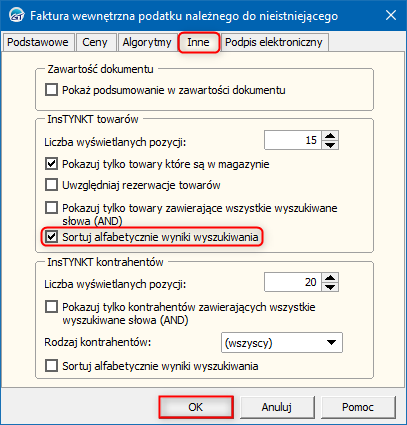Check Sortuj alfabetycznie in InsTYNKT kontrahentów
This screenshot has width=407, height=425.
pyautogui.click(x=51, y=366)
